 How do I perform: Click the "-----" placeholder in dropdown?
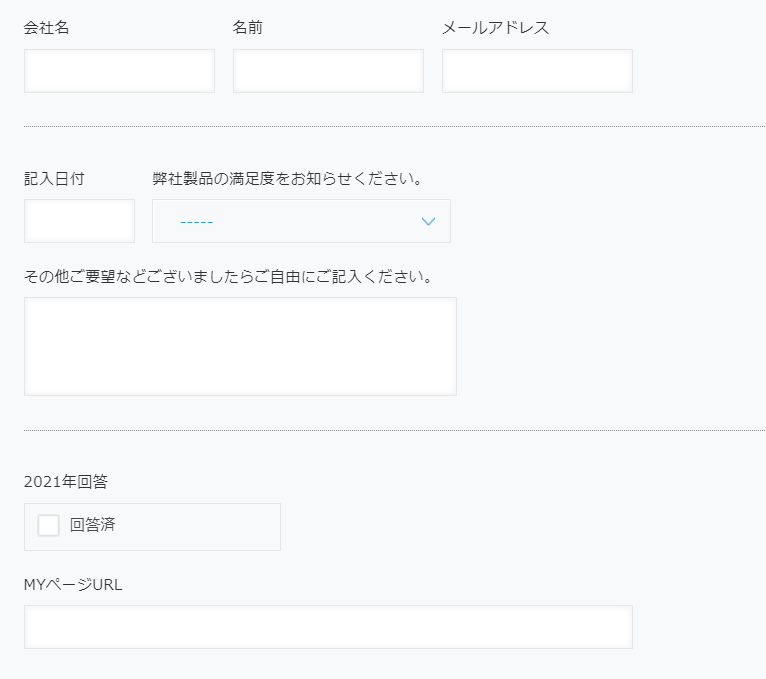pyautogui.click(x=196, y=222)
